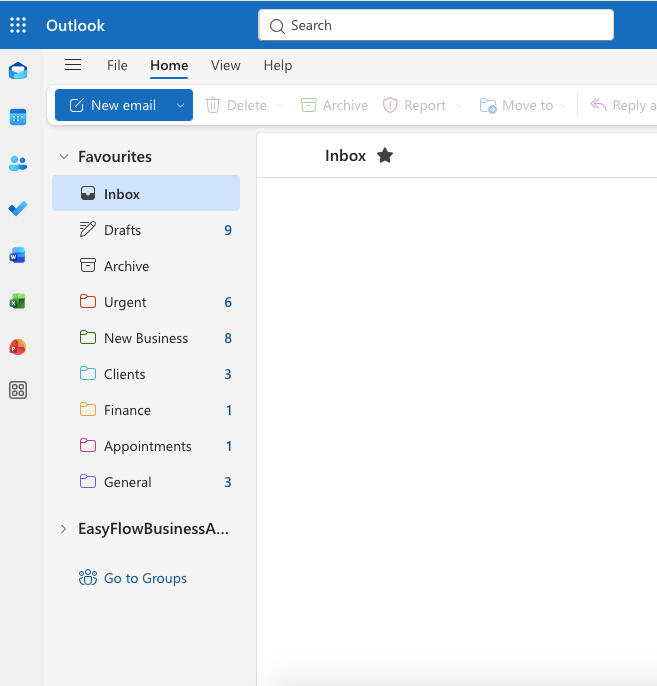Open the Delete options dropdown arrow
This screenshot has width=657, height=686.
(x=280, y=105)
